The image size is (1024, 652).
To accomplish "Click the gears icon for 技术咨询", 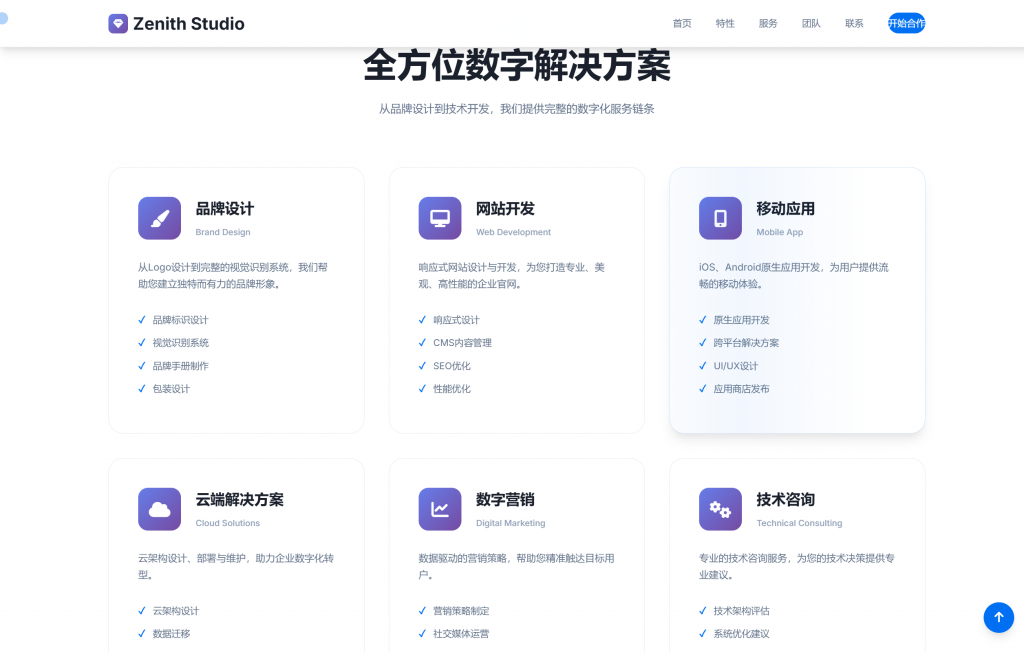I will click(720, 509).
